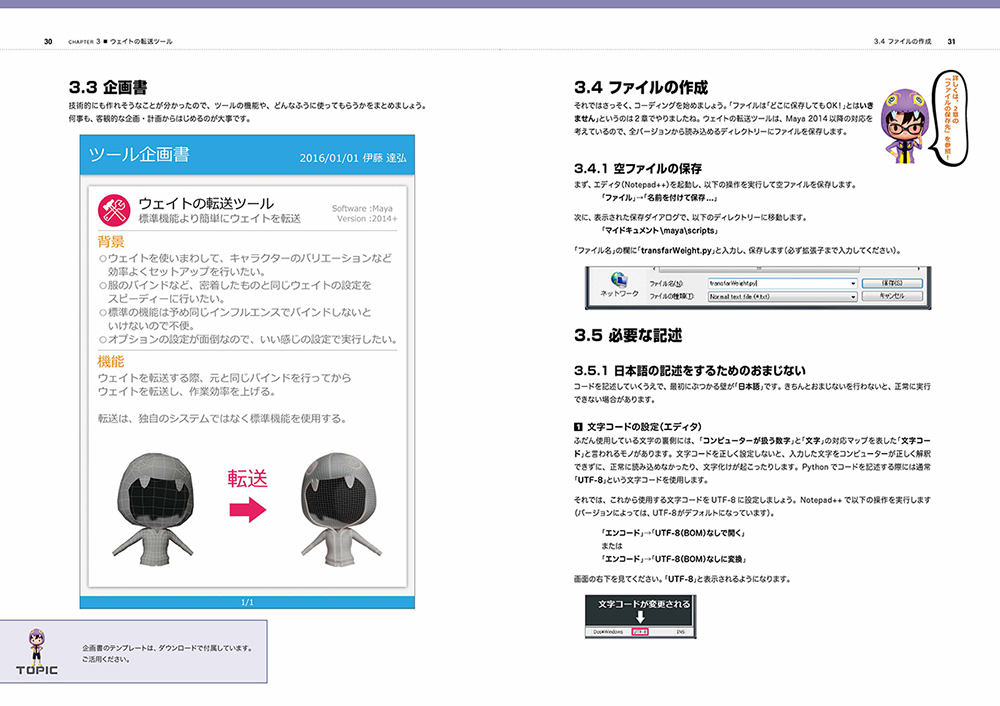
Task: Click the purple-hooded mascot beside the speech bubble
Action: (x=903, y=126)
